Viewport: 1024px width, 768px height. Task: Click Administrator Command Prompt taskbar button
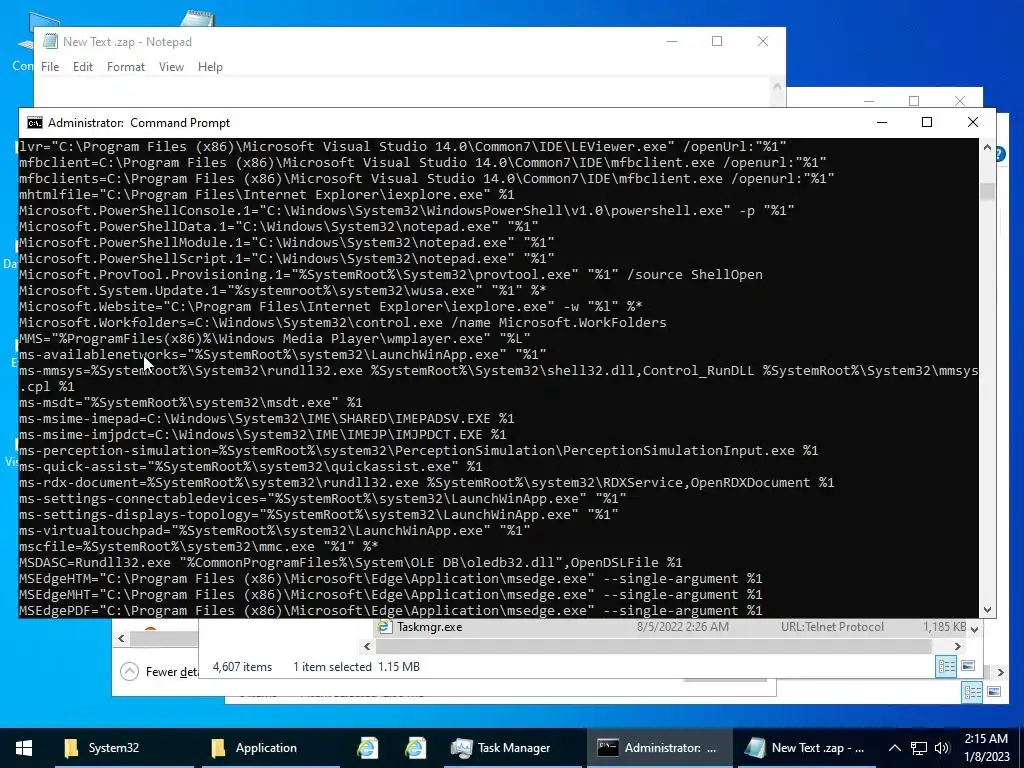pyautogui.click(x=658, y=748)
